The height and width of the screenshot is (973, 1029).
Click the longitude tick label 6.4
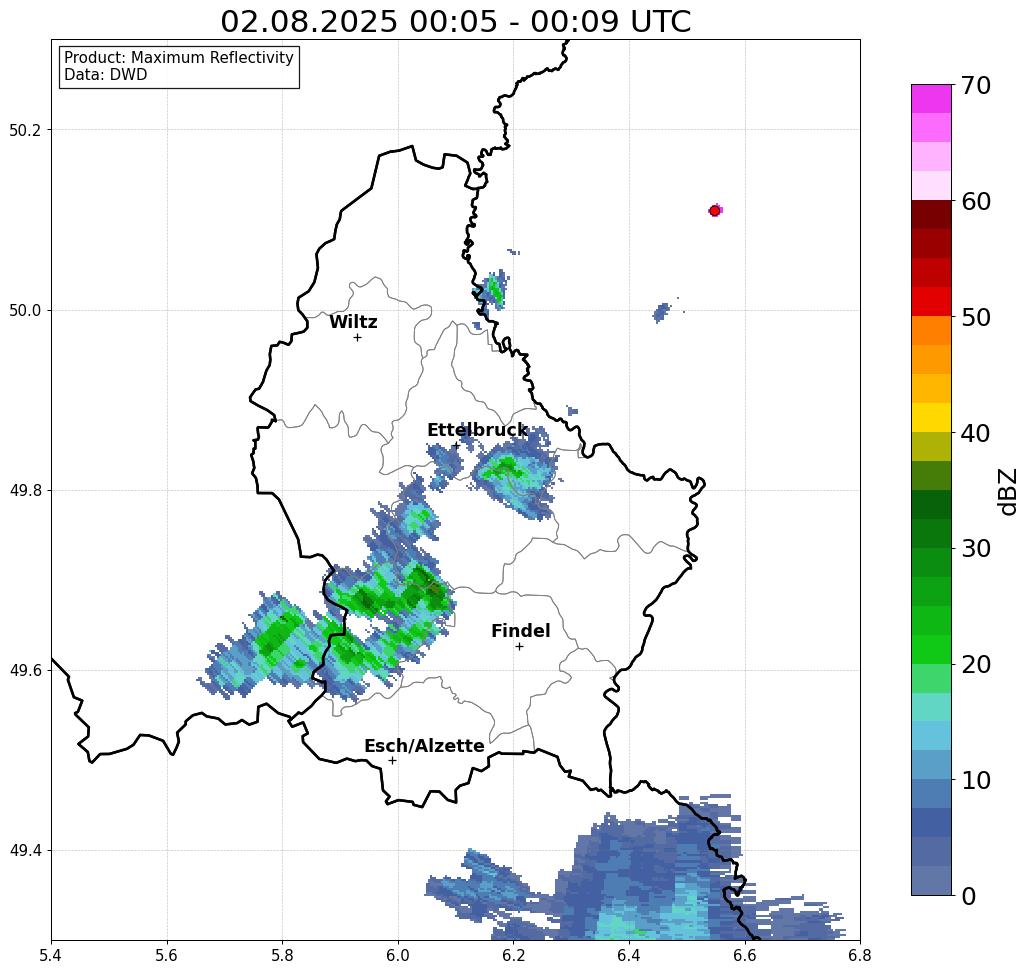point(629,955)
